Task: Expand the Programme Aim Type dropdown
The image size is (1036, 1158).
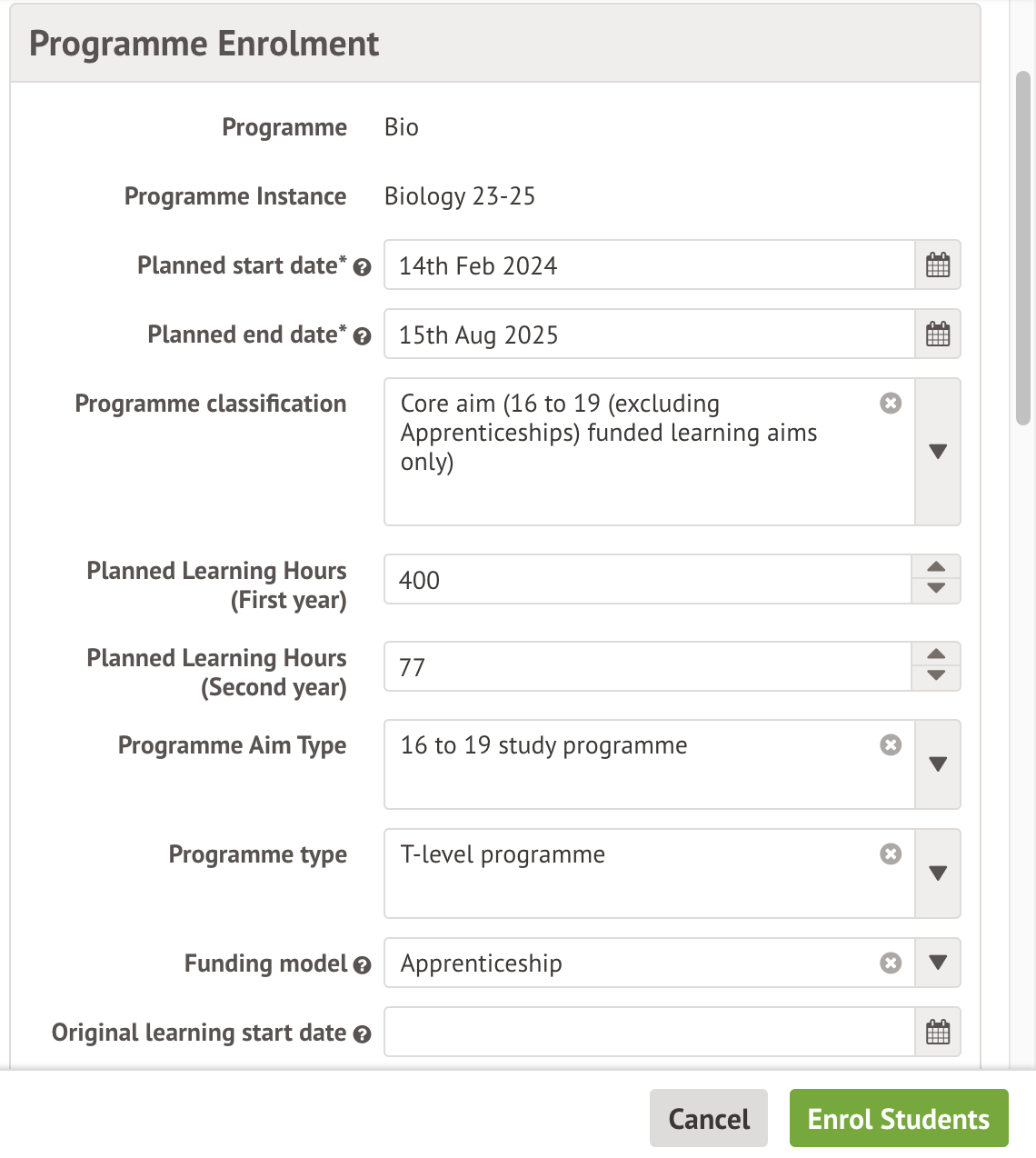Action: (x=938, y=764)
